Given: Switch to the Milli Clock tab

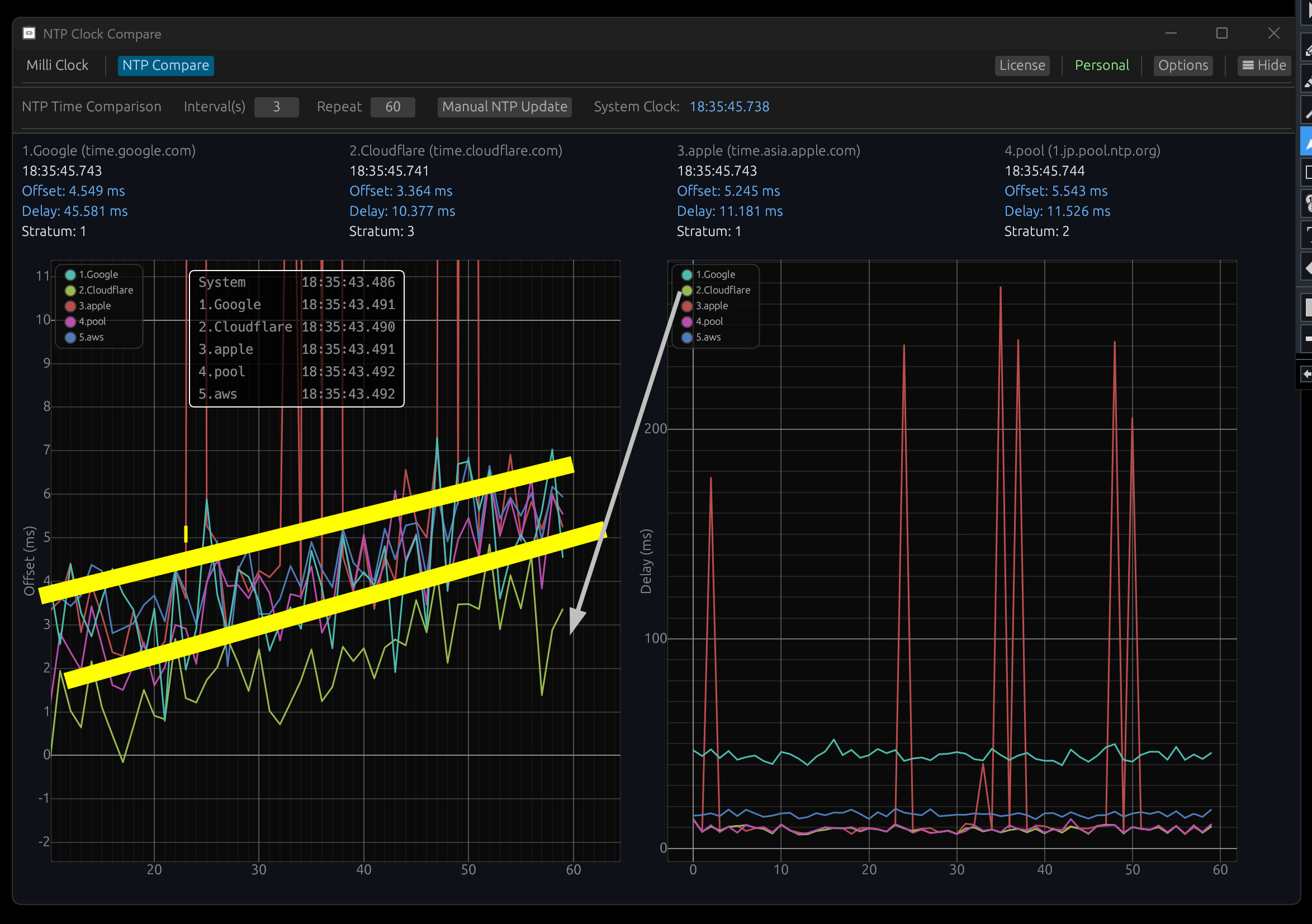Looking at the screenshot, I should [57, 65].
